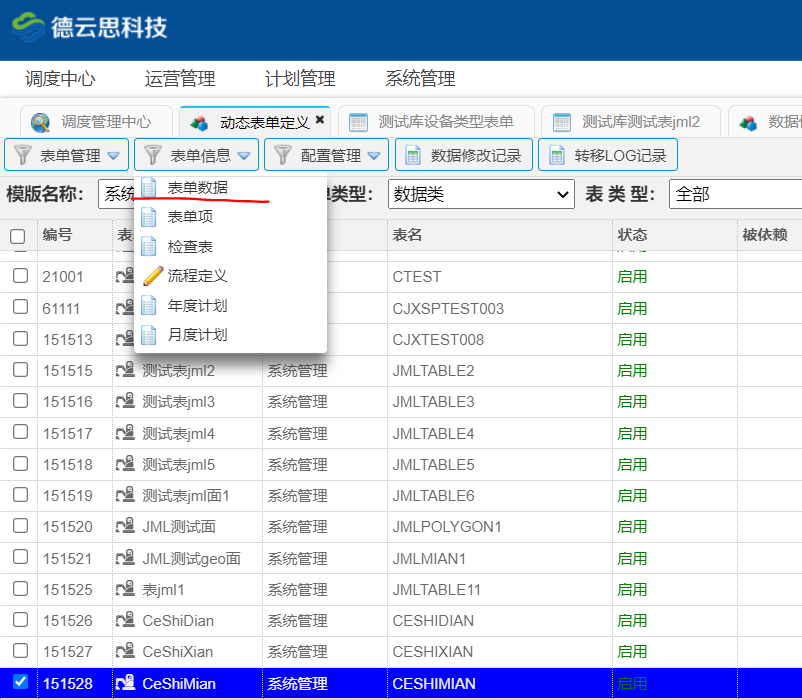Select 月度计划 from the dropdown menu

point(197,335)
